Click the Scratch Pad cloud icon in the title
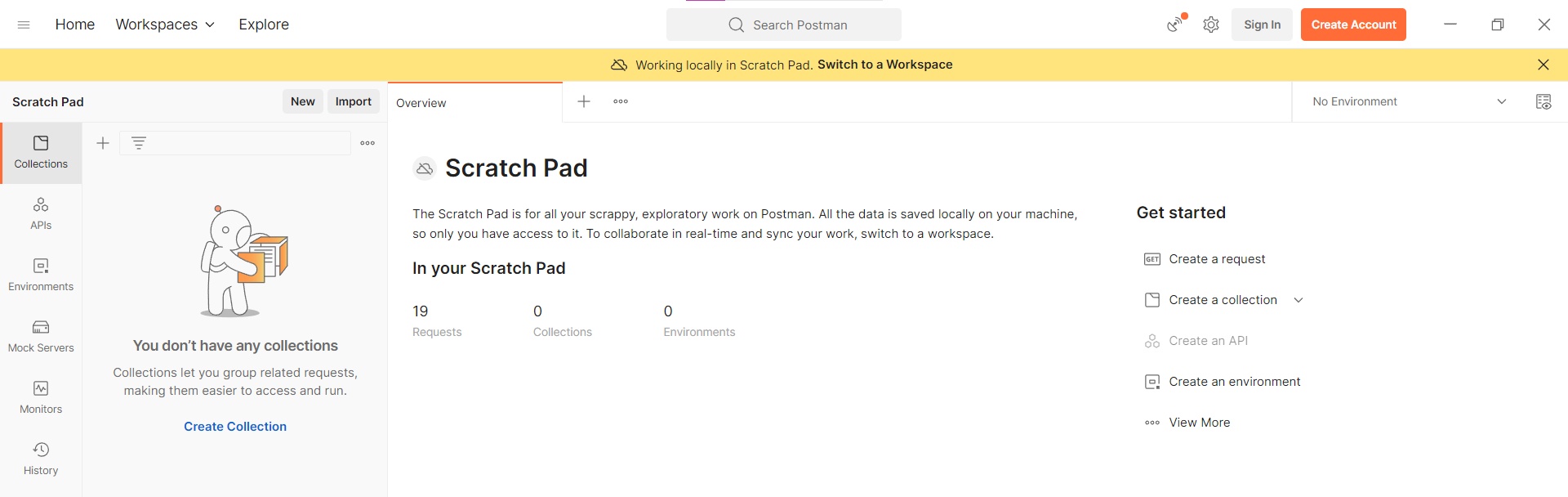The image size is (1568, 497). 425,168
